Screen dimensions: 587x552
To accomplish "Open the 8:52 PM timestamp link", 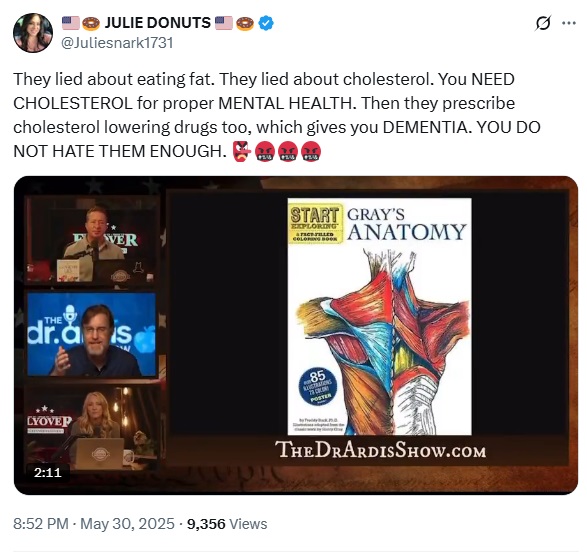I will tap(41, 524).
